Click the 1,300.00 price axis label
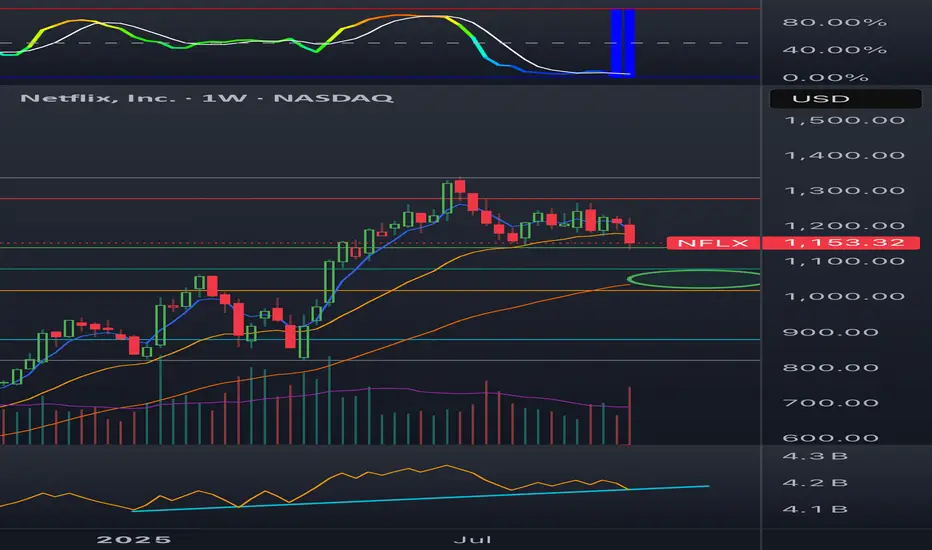 coord(845,191)
